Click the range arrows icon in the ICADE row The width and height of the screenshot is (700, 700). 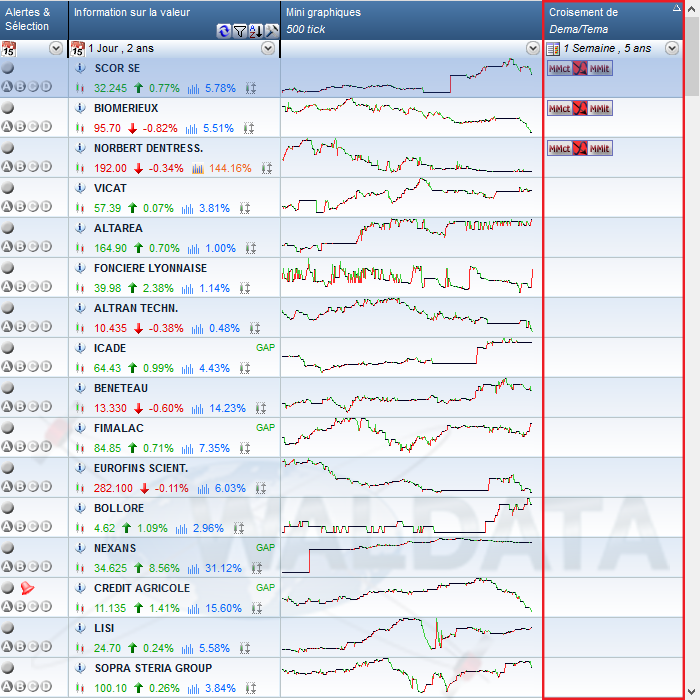pyautogui.click(x=245, y=368)
